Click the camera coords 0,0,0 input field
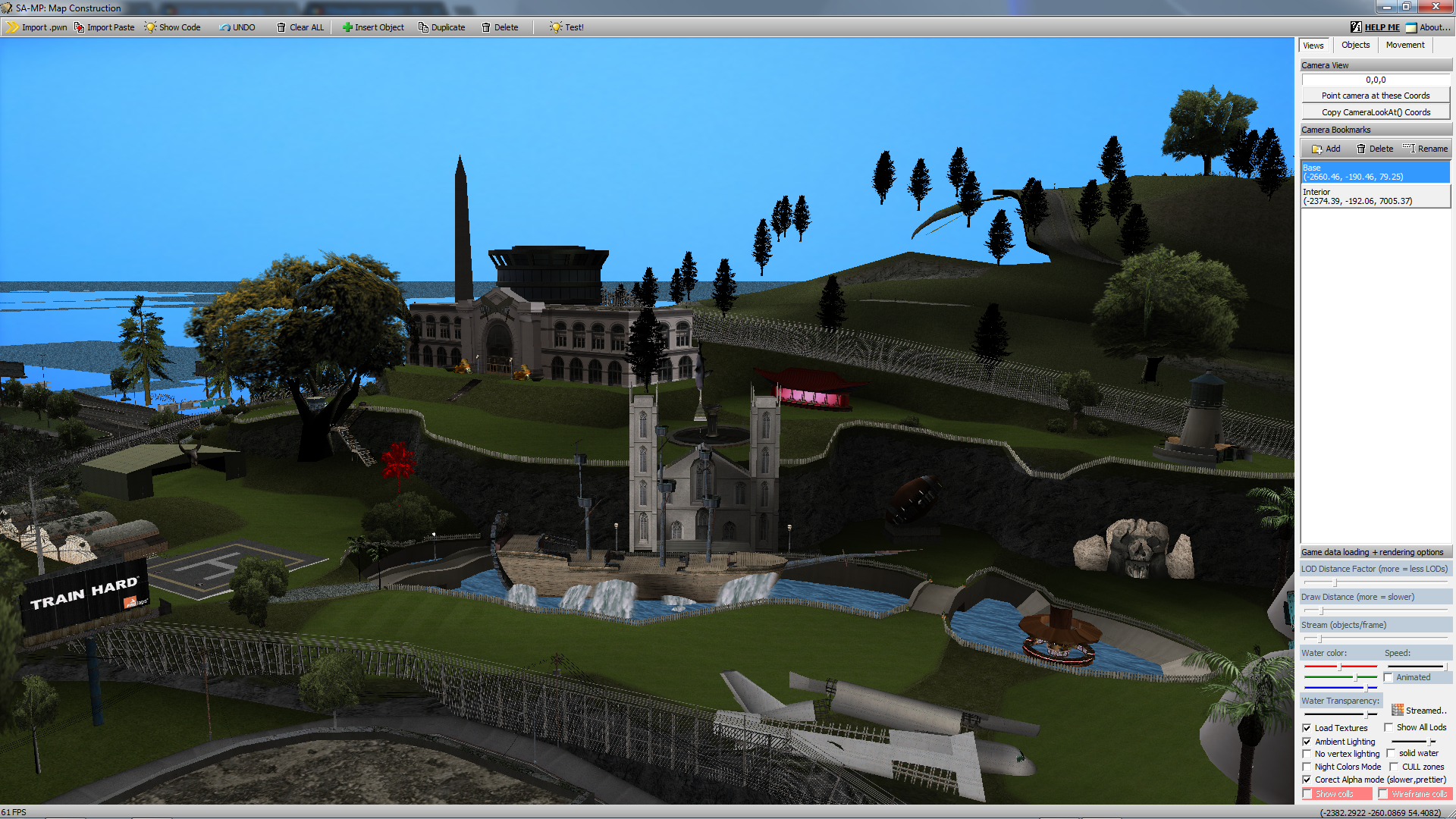The image size is (1456, 819). click(1376, 80)
